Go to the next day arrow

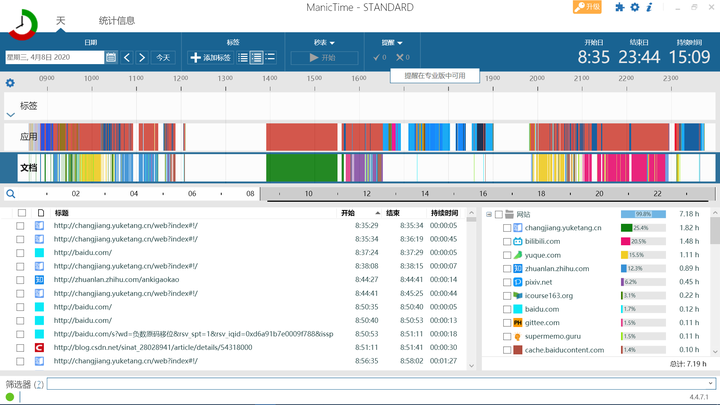tap(142, 57)
